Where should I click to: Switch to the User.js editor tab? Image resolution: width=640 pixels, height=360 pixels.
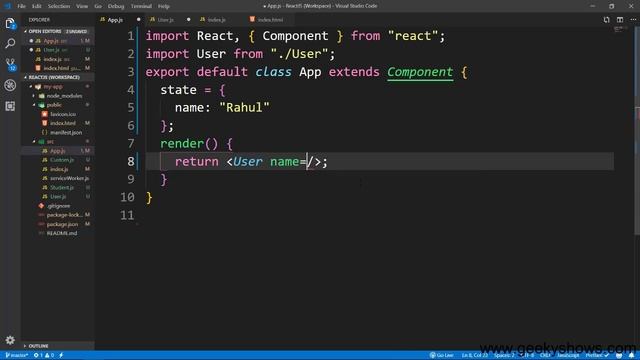170,20
